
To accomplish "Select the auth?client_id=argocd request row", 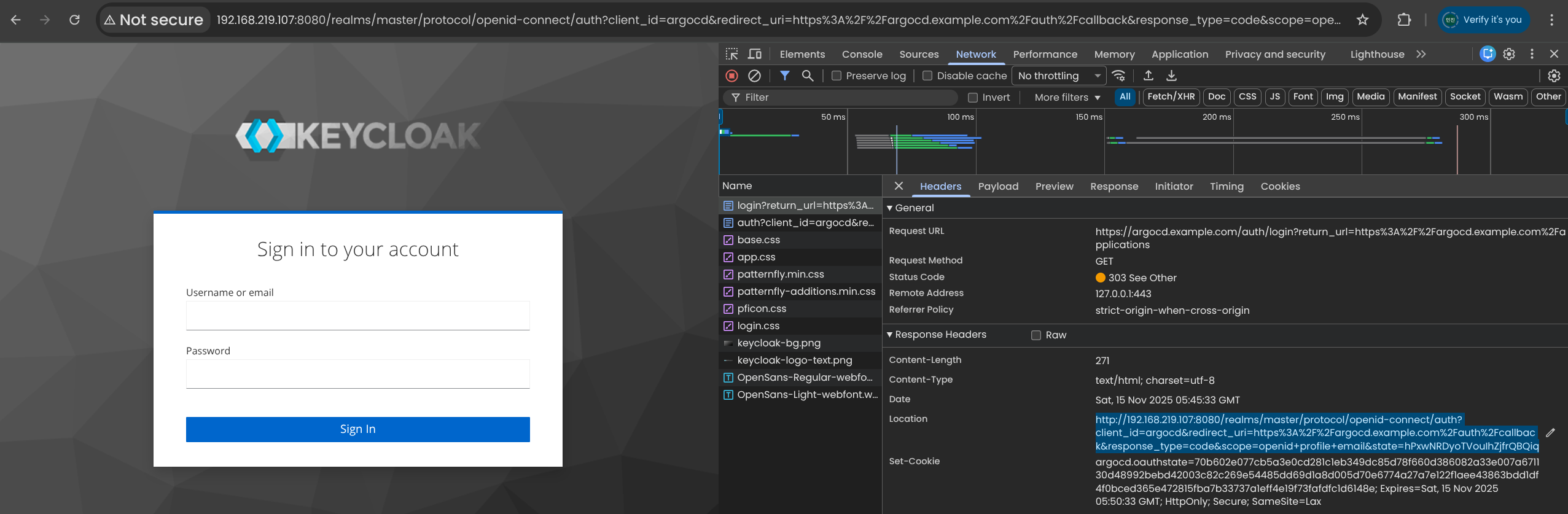I will tap(800, 222).
